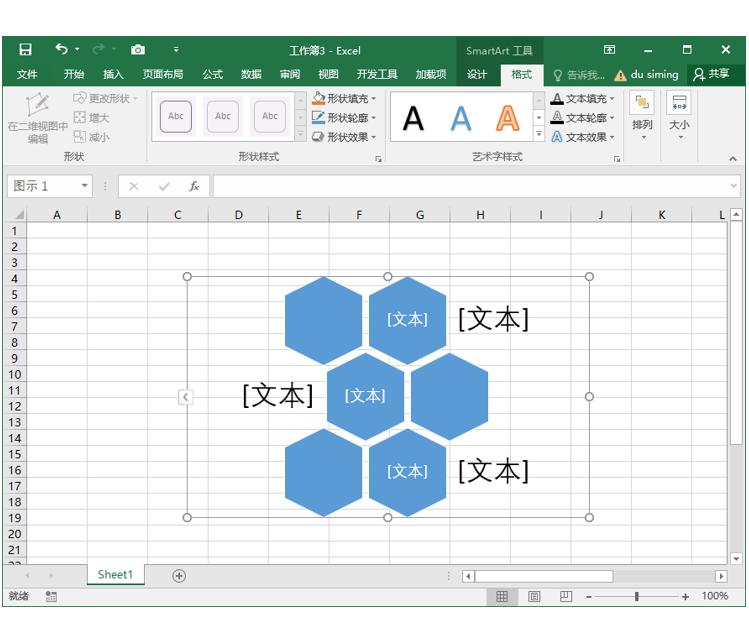Open the 形状填充 dropdown
Image resolution: width=749 pixels, height=639 pixels.
(344, 98)
